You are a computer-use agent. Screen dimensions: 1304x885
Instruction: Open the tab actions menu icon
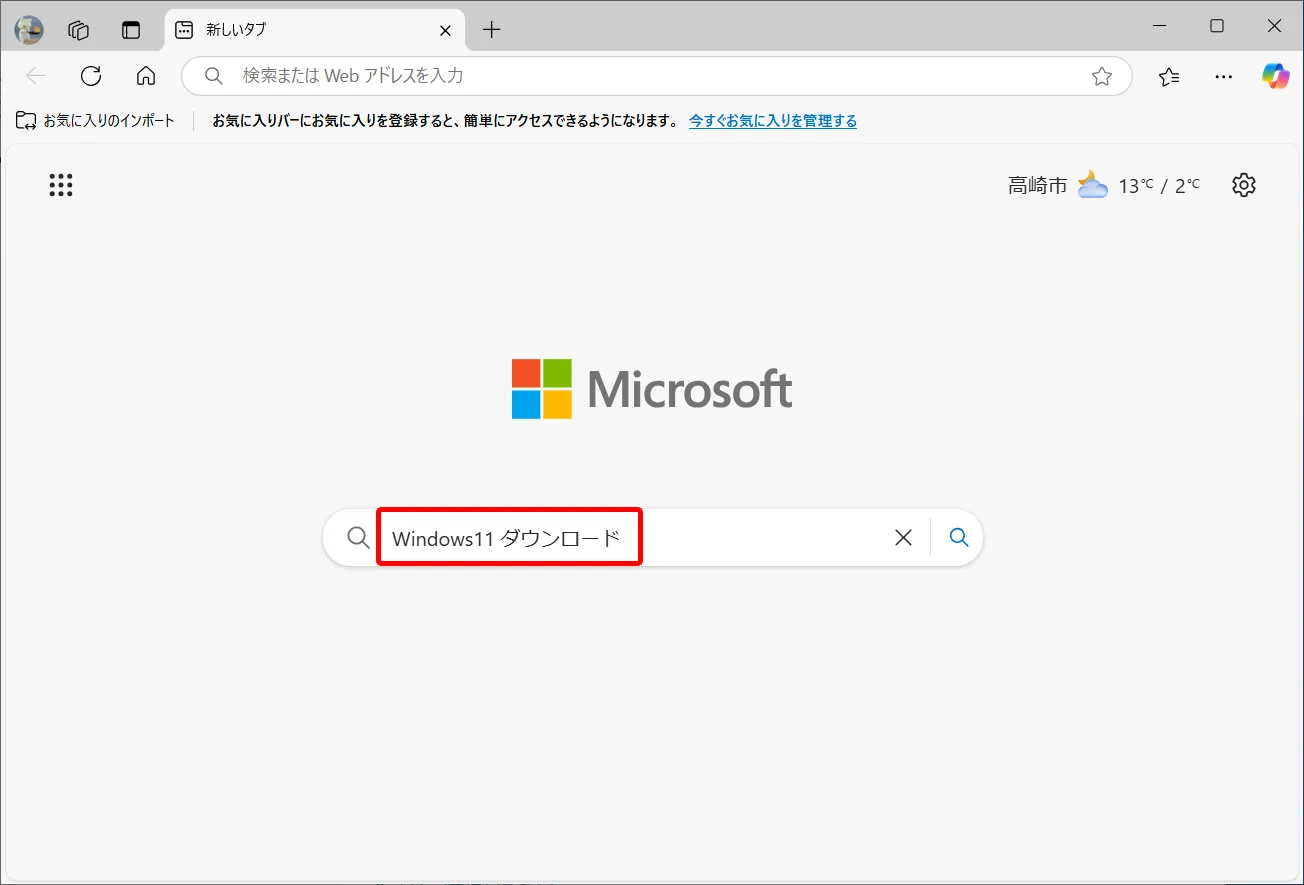click(131, 30)
